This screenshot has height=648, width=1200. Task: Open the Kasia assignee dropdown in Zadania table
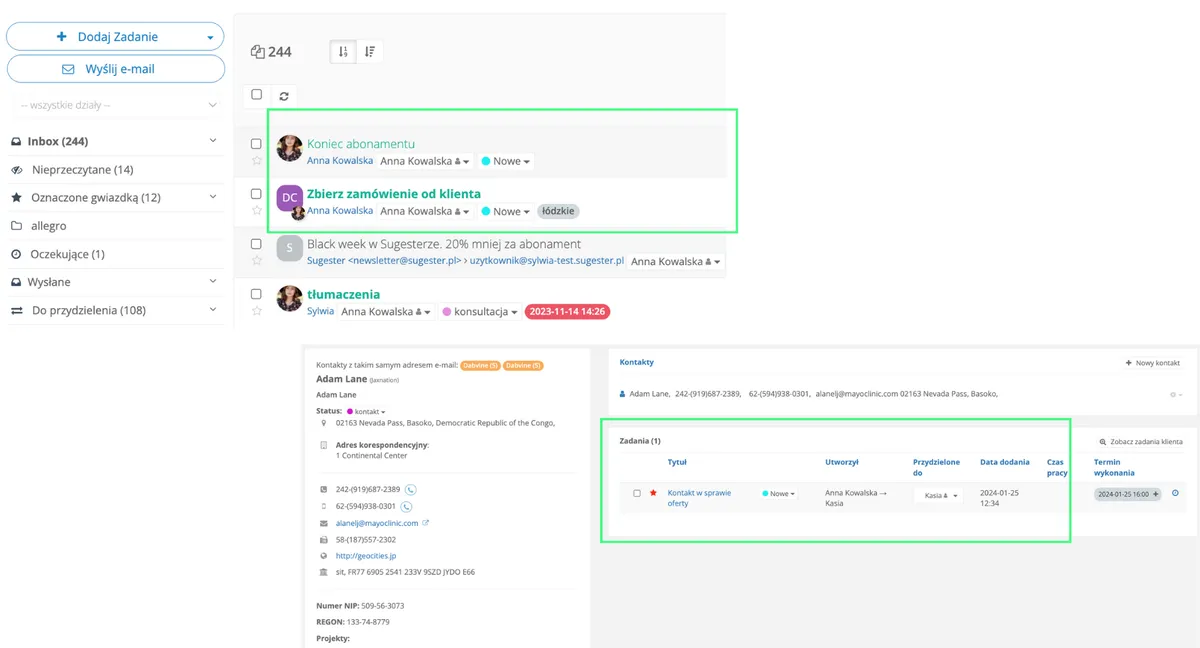click(x=941, y=495)
